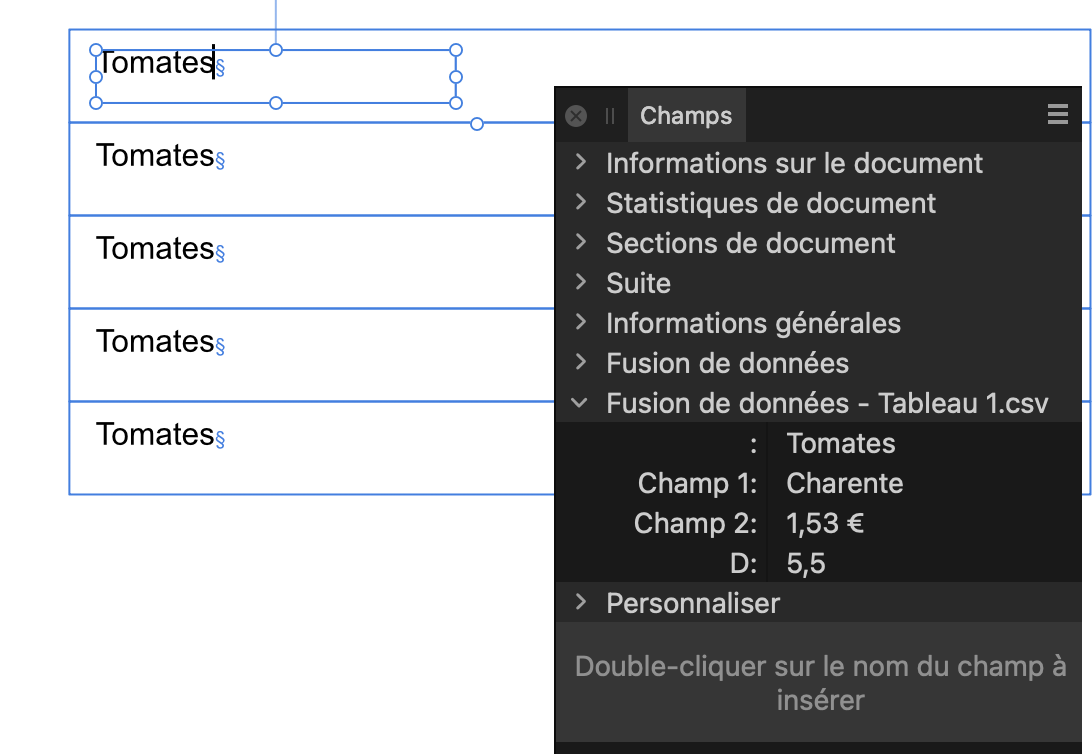1092x754 pixels.
Task: Expand the Personnaliser section
Action: (581, 602)
